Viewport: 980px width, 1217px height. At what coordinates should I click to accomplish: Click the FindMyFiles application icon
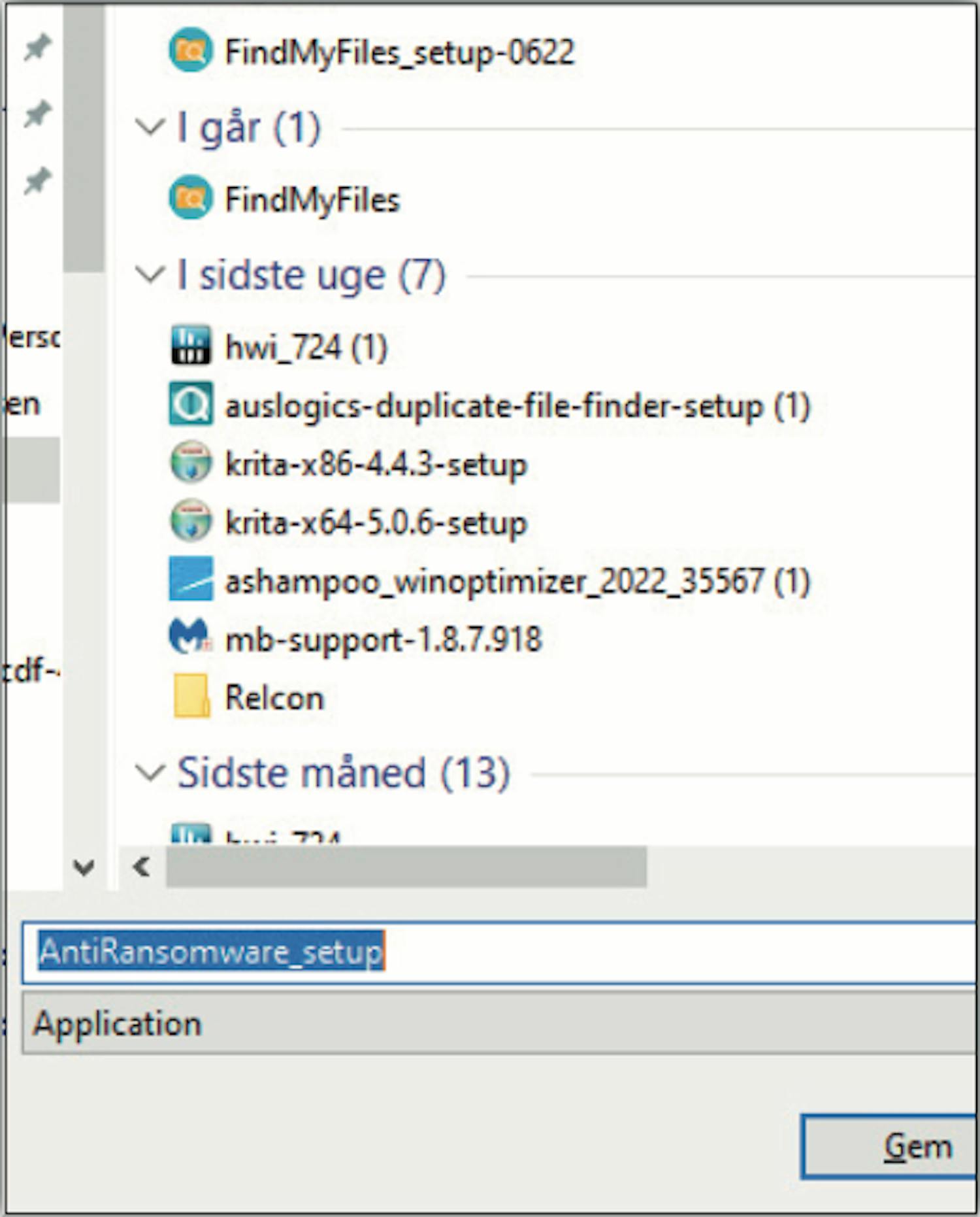coord(190,197)
